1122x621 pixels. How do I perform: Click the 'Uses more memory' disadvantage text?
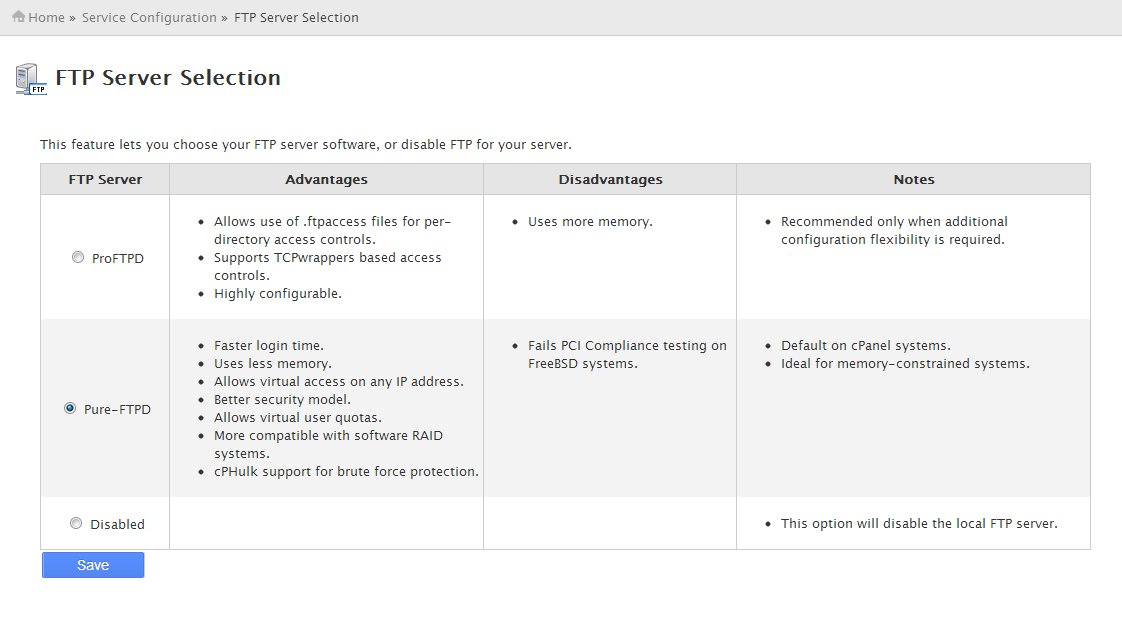pyautogui.click(x=590, y=222)
